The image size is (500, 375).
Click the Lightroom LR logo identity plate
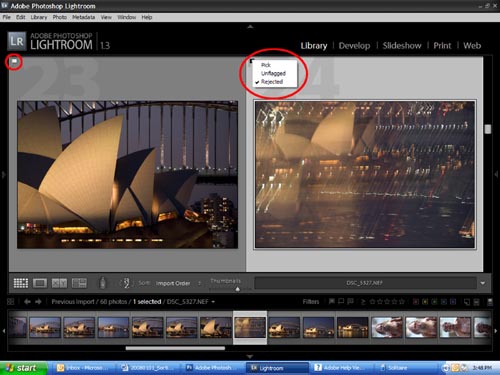17,41
